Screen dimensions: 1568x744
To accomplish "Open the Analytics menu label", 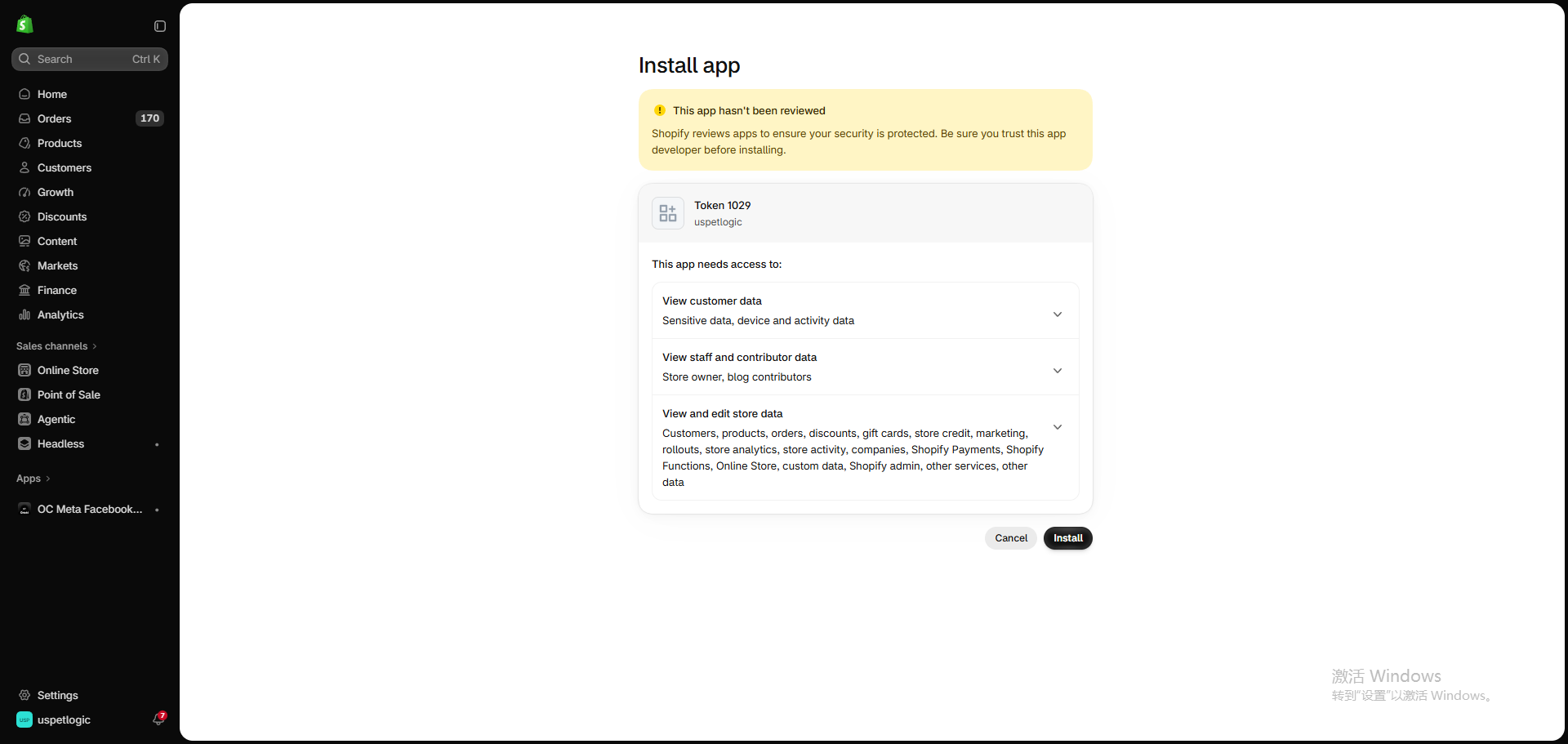I will point(60,314).
